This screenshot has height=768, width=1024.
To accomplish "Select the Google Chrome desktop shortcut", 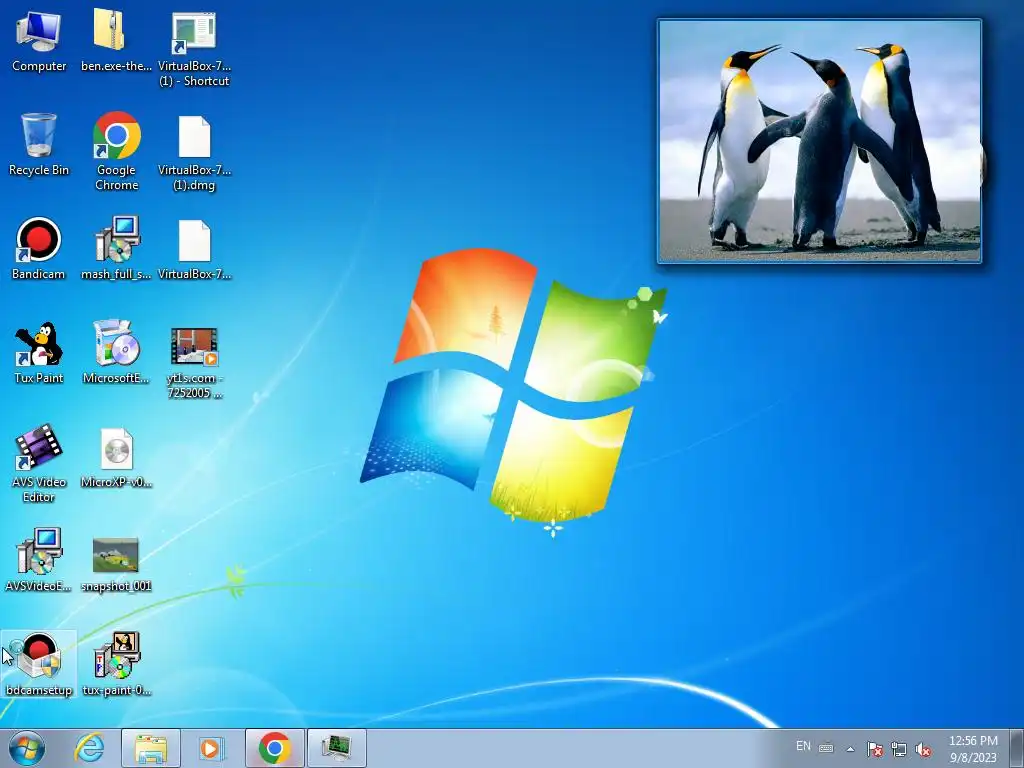I will [x=116, y=152].
